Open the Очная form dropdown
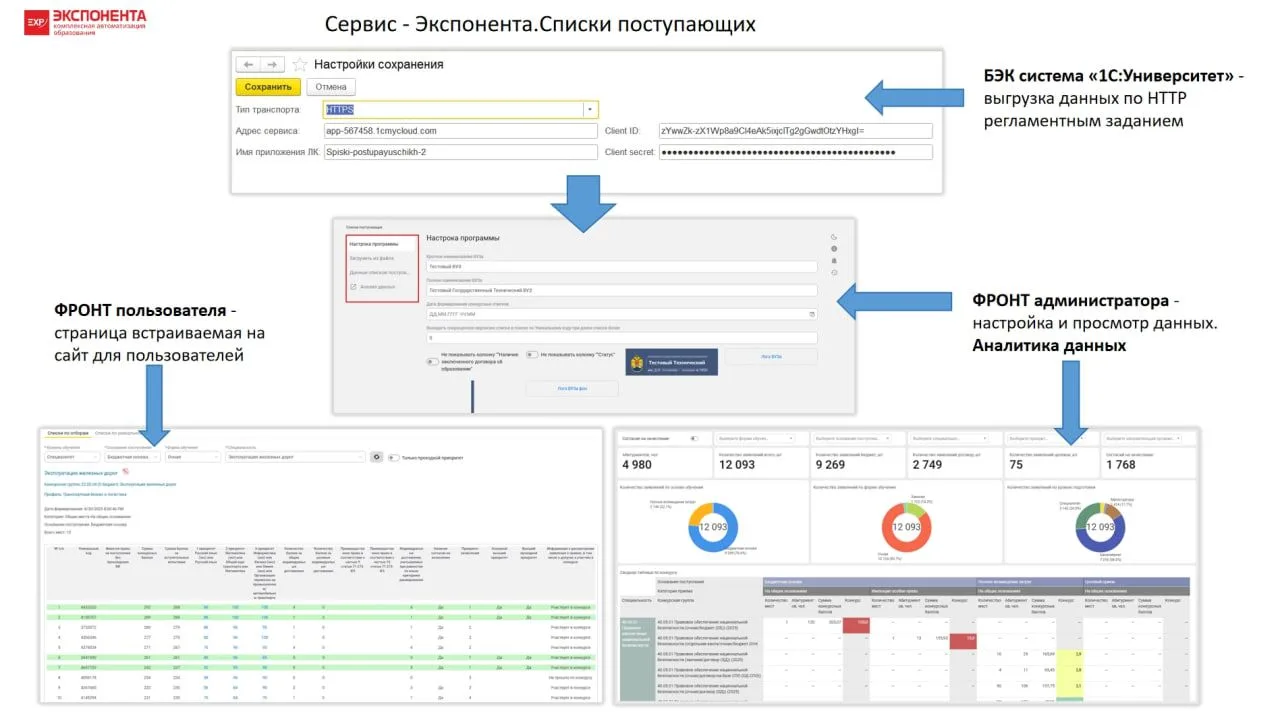The width and height of the screenshot is (1280, 719). pyautogui.click(x=193, y=457)
